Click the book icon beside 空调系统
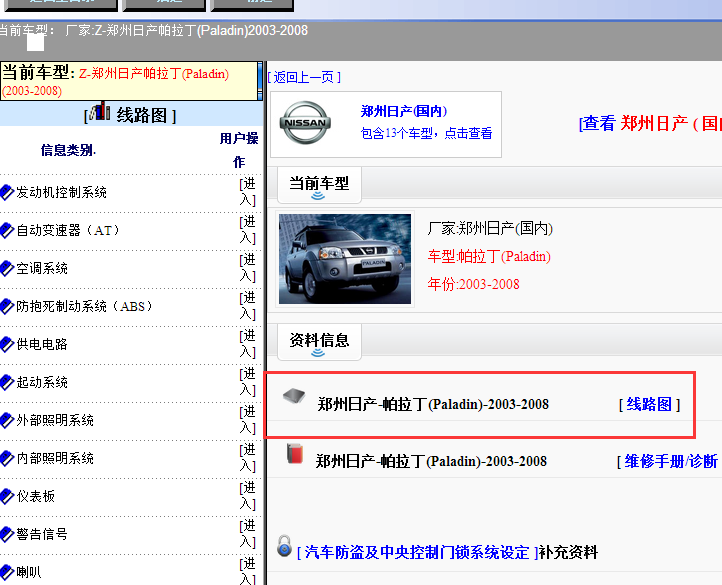722x585 pixels. 7,268
